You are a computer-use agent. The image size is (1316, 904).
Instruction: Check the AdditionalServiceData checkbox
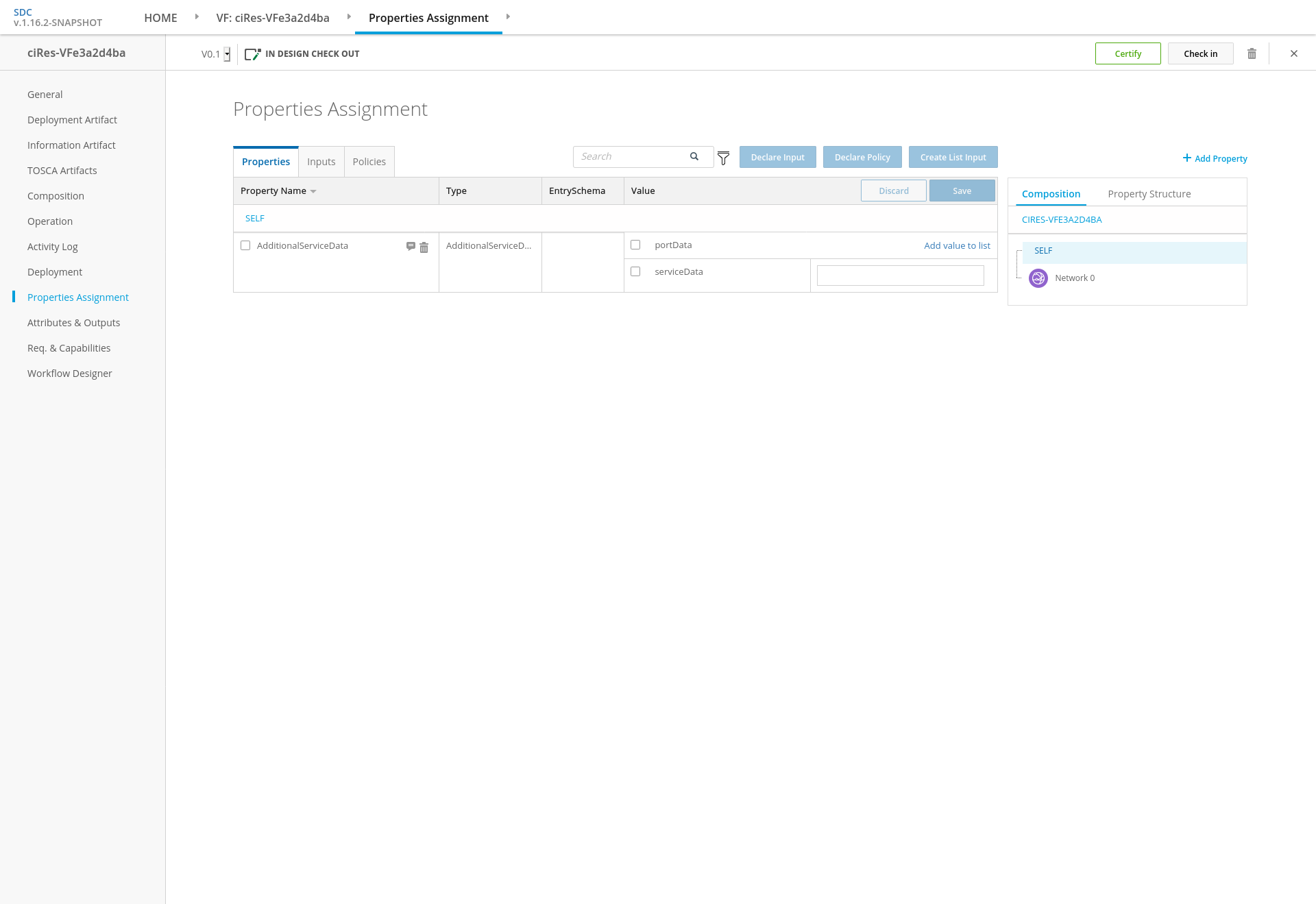[245, 245]
